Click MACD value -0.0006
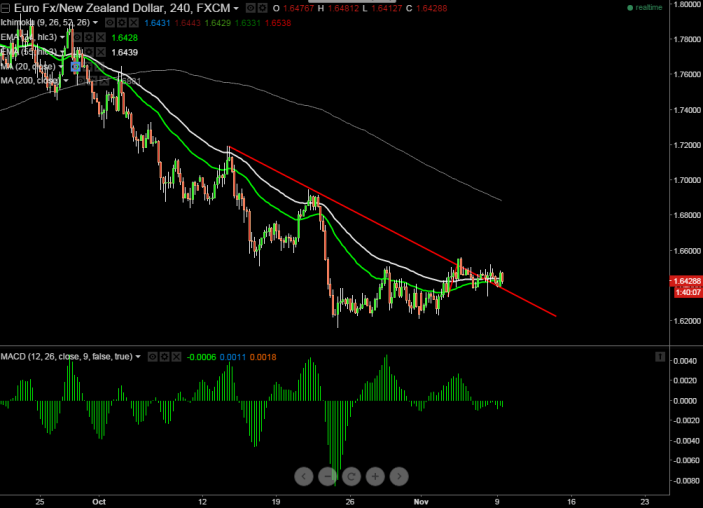 coord(201,357)
